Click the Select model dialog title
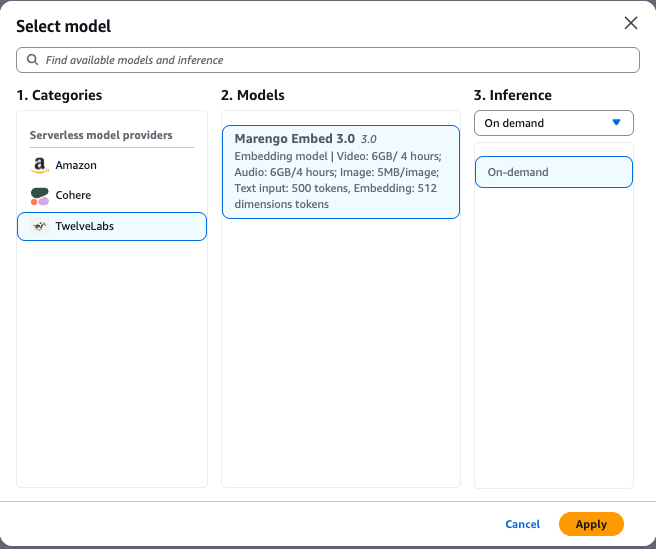Image resolution: width=656 pixels, height=549 pixels. tap(64, 26)
